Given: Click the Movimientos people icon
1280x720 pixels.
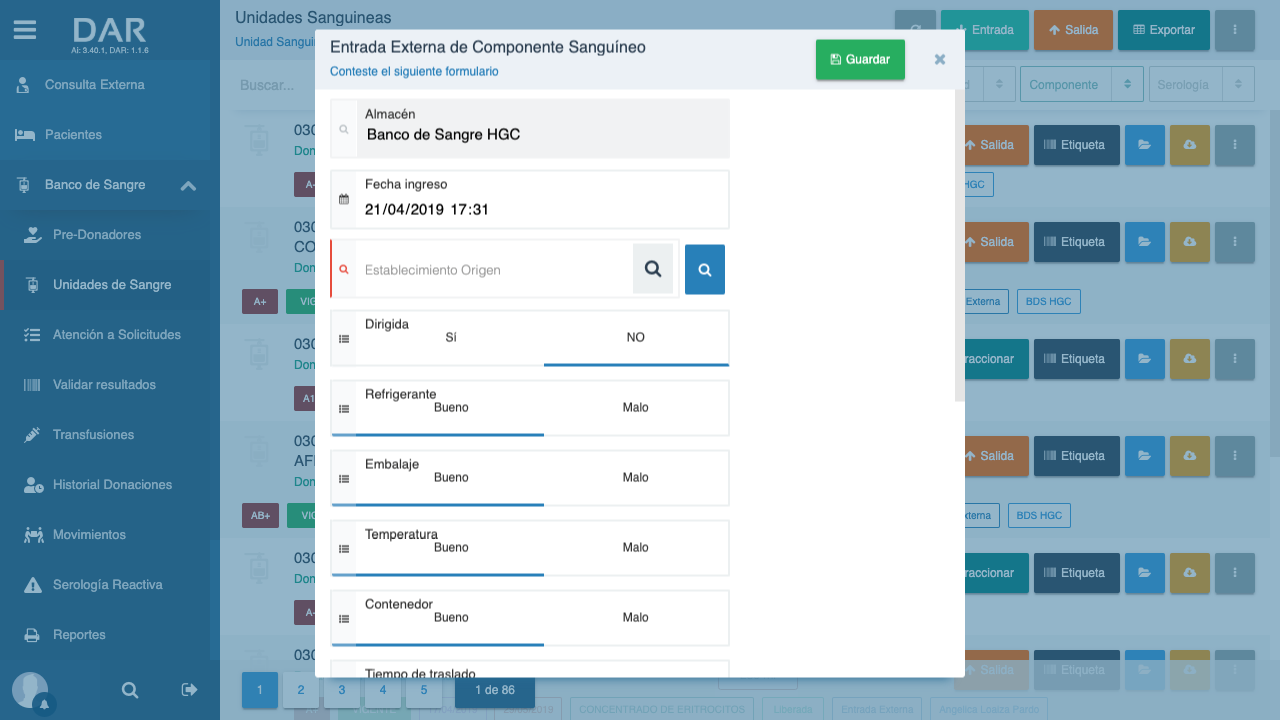Looking at the screenshot, I should coord(33,535).
